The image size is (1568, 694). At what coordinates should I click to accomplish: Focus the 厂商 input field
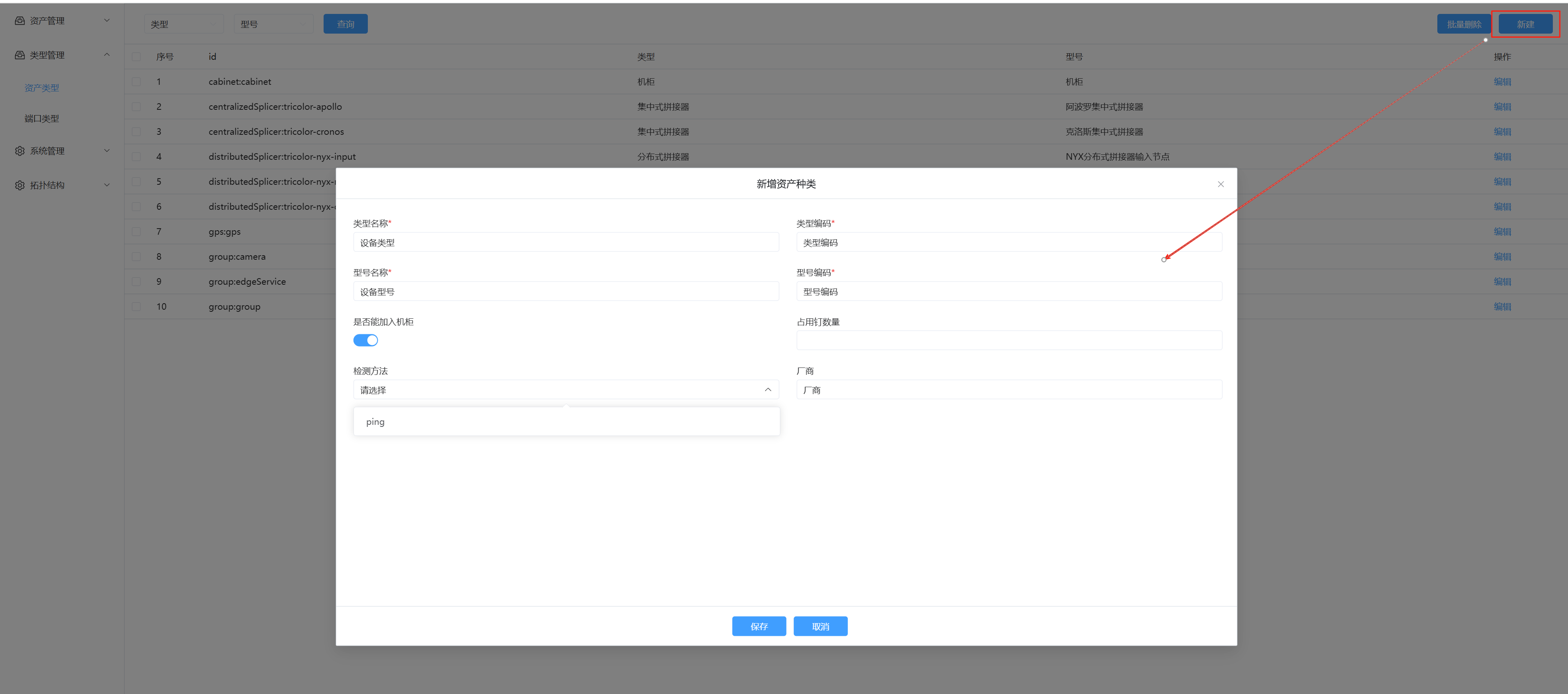tap(1008, 390)
